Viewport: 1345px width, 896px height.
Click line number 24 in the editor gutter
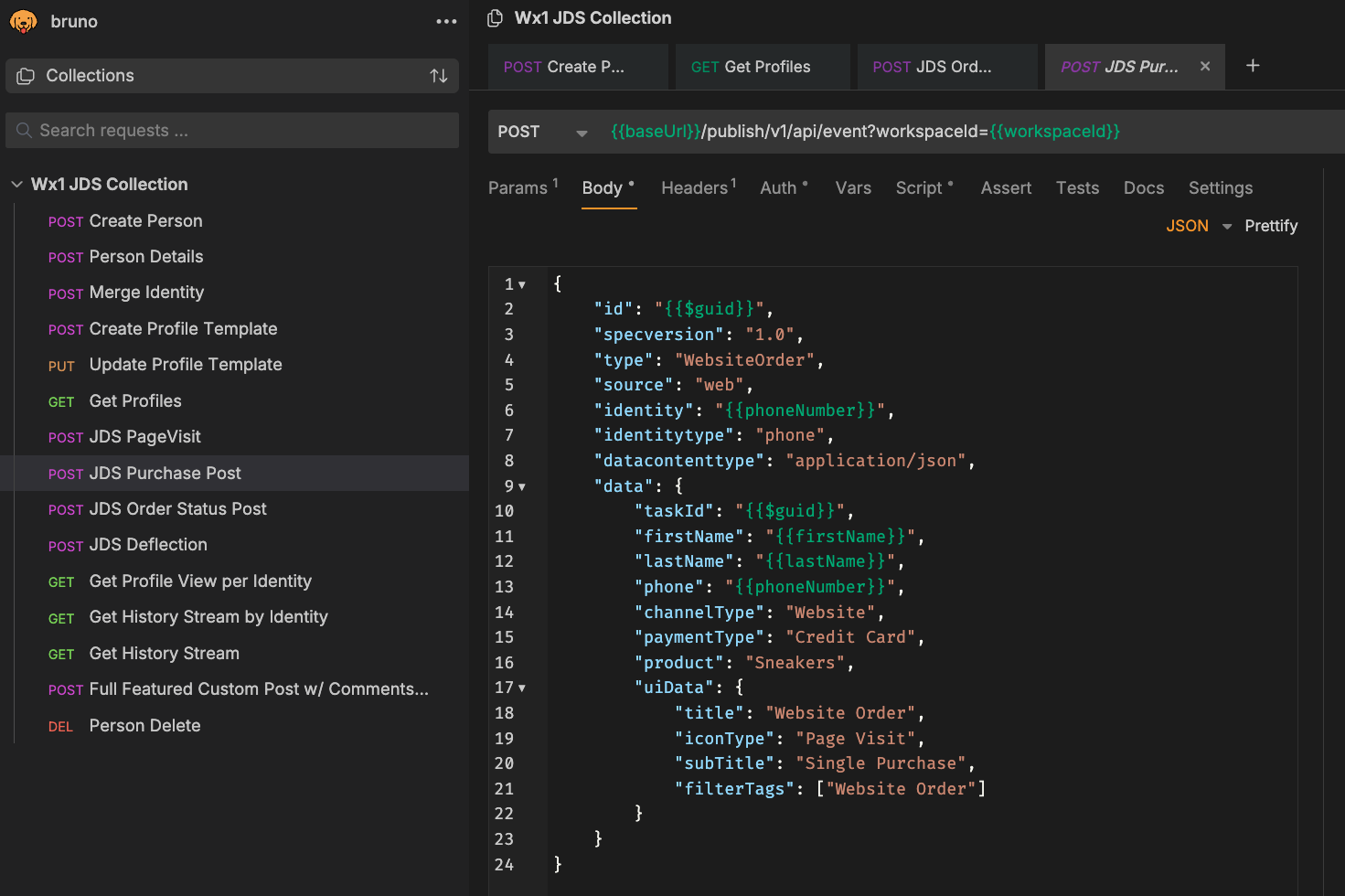click(x=504, y=865)
